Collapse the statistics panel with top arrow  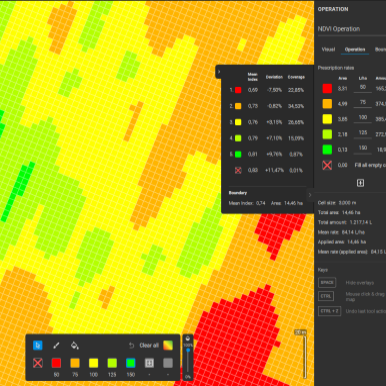click(x=219, y=72)
